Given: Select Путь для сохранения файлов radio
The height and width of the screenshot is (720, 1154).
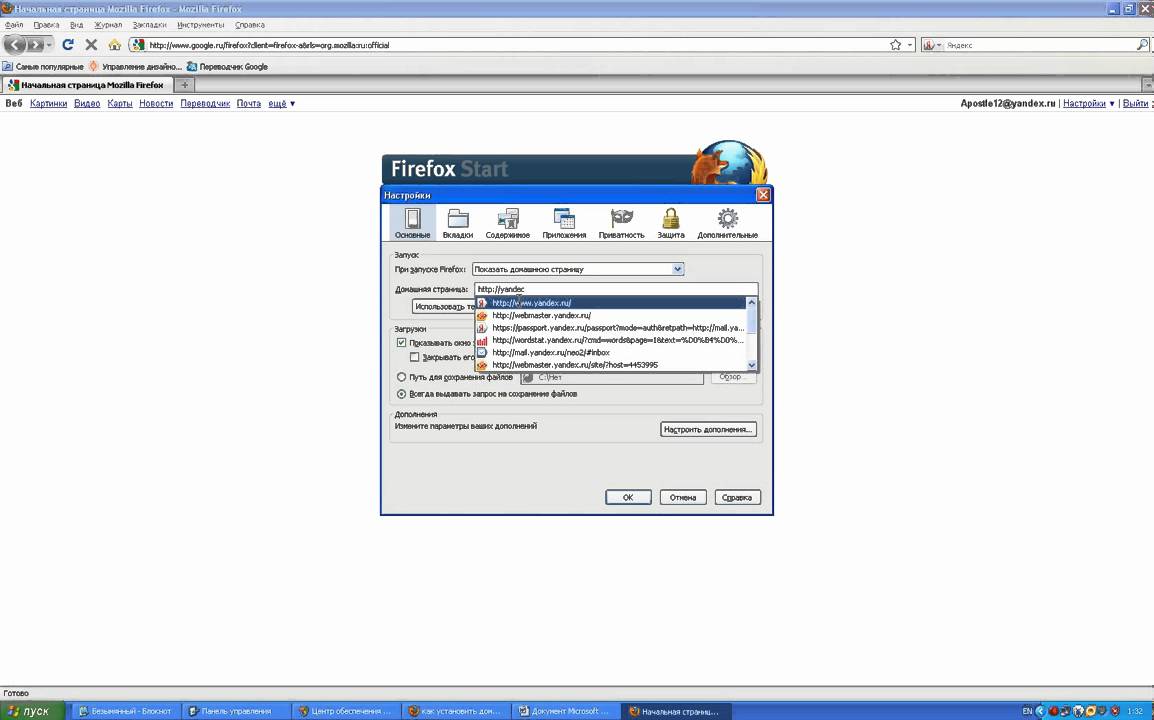Looking at the screenshot, I should click(x=402, y=377).
